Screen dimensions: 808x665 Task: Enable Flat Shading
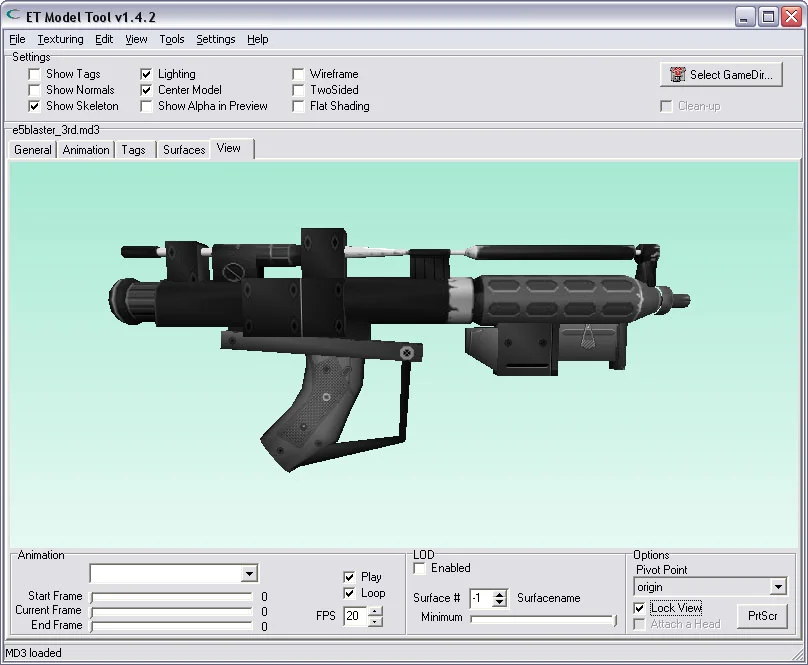[298, 106]
